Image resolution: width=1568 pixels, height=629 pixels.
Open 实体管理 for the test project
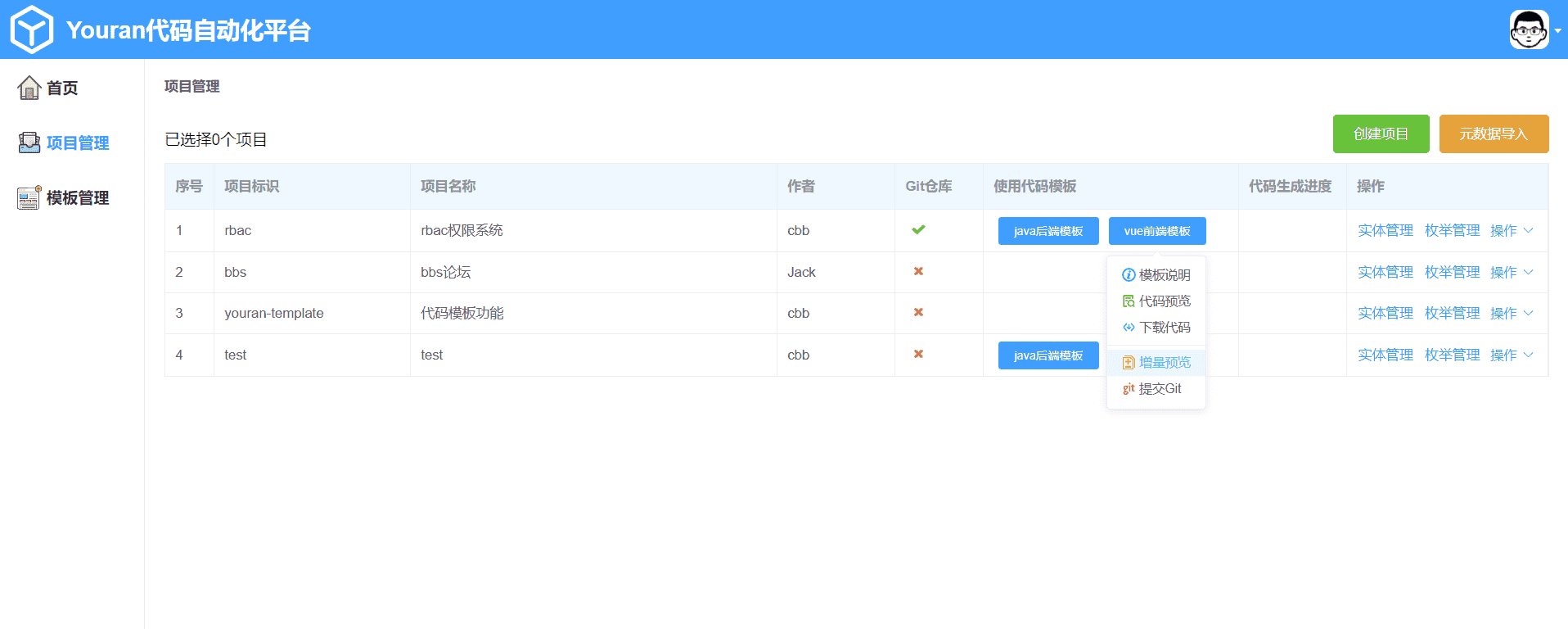[1386, 355]
